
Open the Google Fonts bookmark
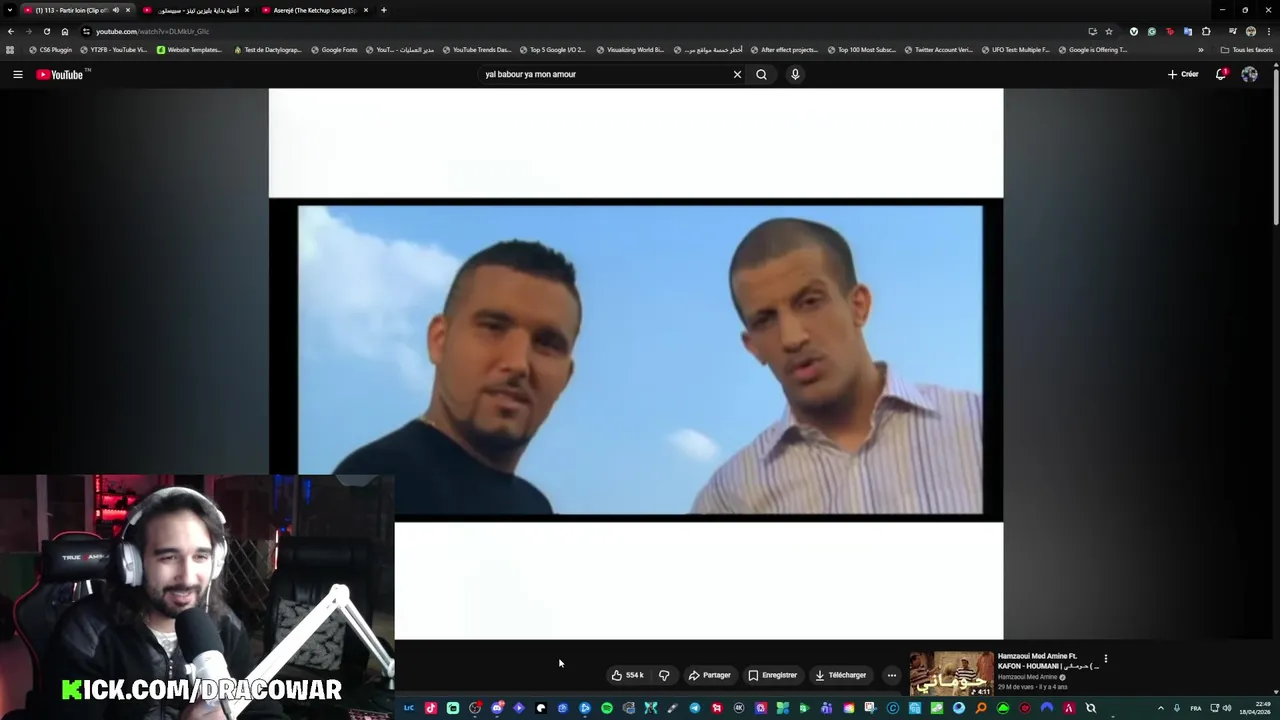pyautogui.click(x=334, y=50)
